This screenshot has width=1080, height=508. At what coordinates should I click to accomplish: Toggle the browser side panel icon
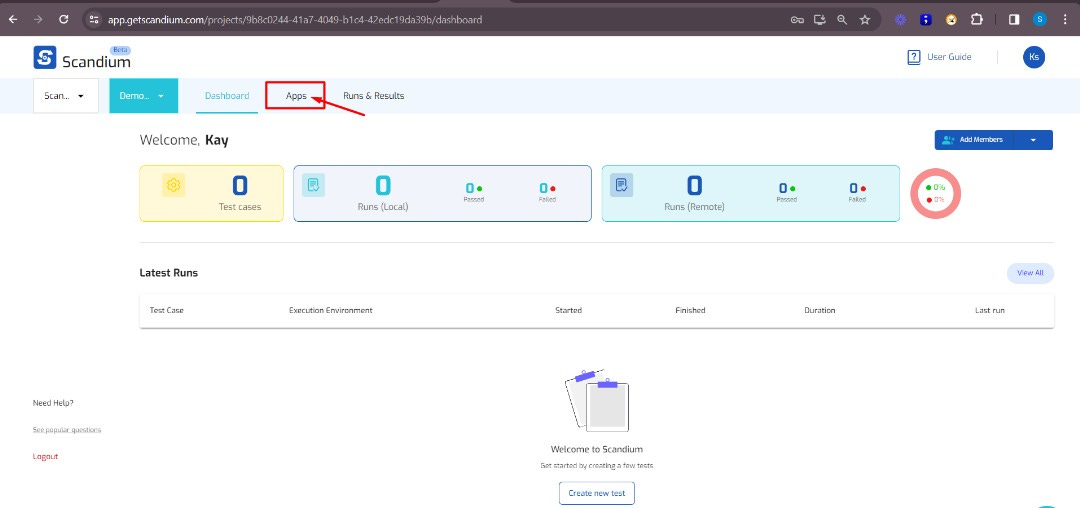[1014, 20]
